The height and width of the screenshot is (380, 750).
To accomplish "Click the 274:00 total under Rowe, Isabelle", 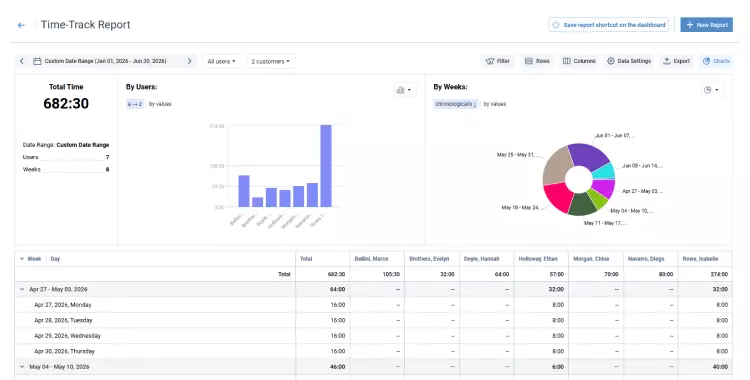I will pos(719,274).
